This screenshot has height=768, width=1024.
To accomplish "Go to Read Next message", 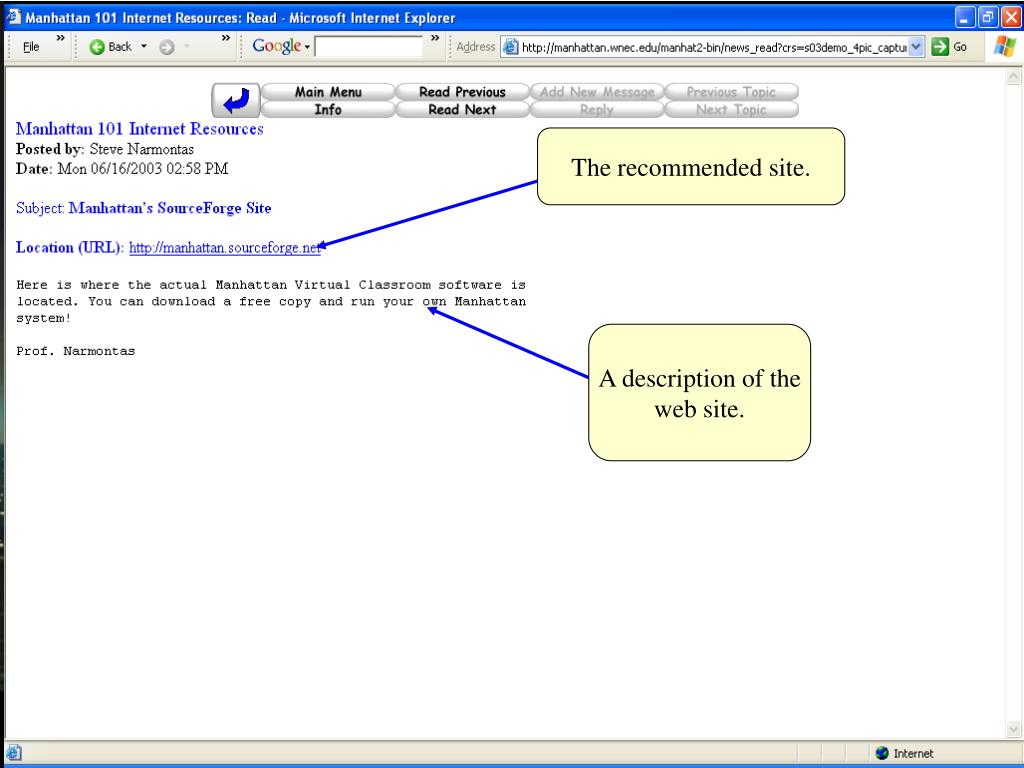I will tap(462, 110).
